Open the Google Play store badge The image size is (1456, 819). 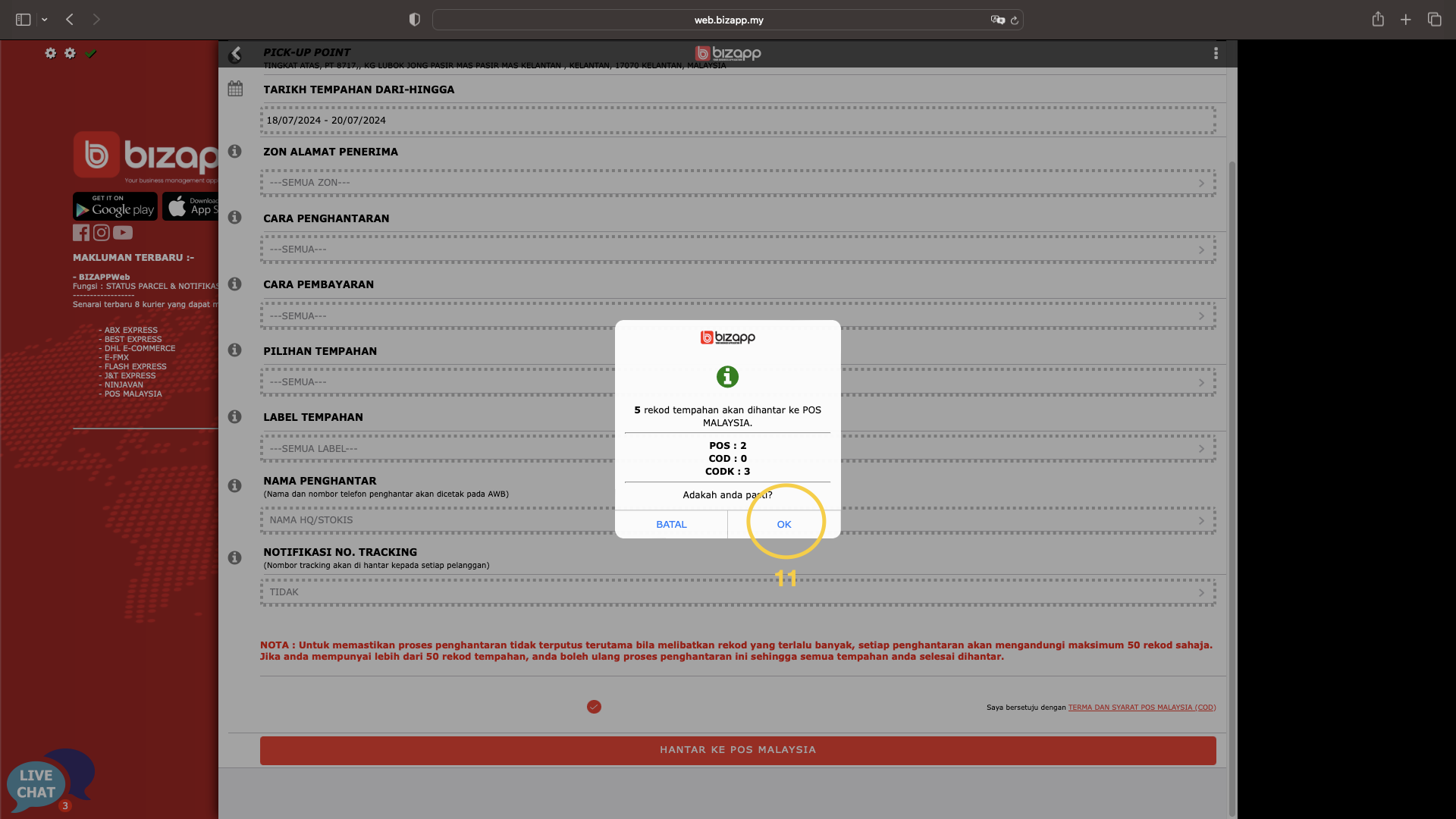(x=115, y=206)
